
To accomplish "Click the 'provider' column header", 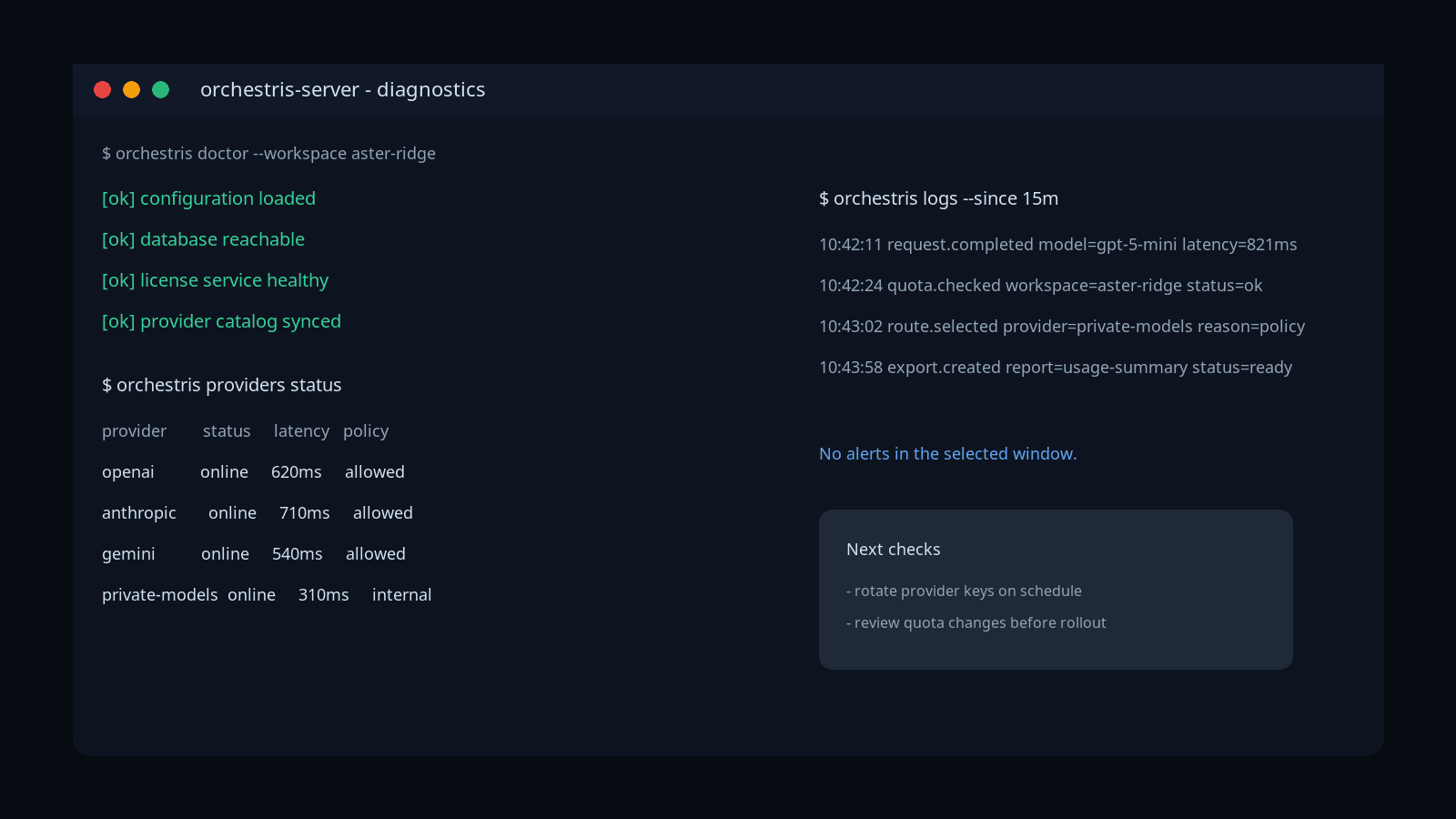I will click(x=134, y=431).
